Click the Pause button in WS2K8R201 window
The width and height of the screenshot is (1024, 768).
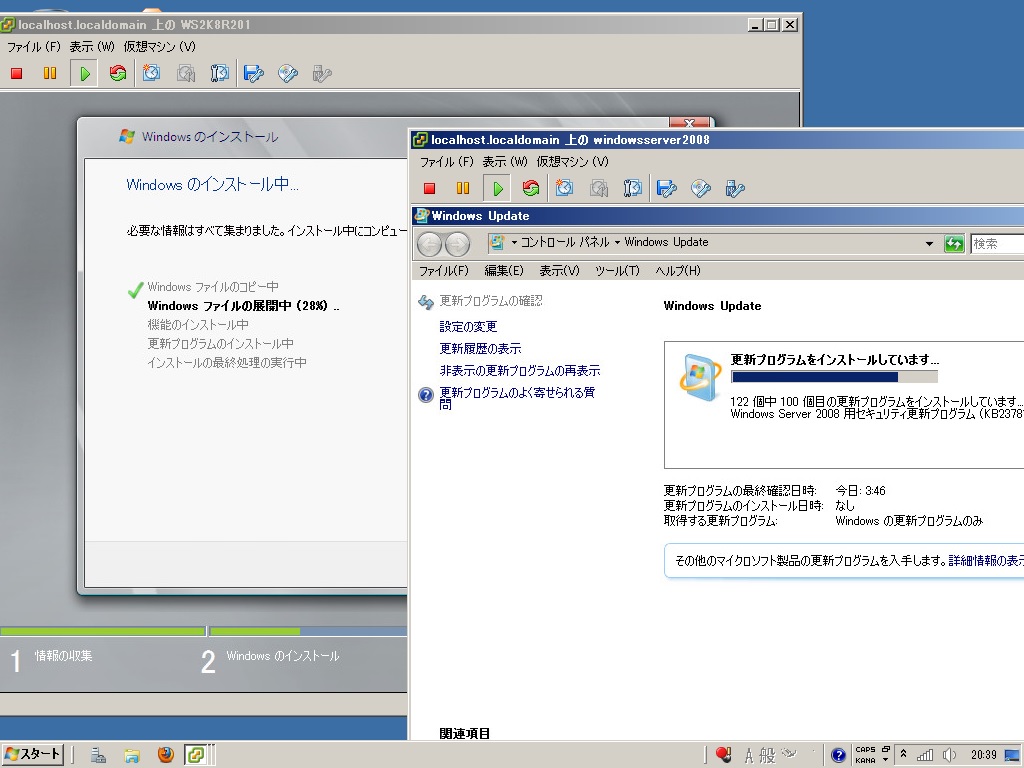tap(50, 73)
